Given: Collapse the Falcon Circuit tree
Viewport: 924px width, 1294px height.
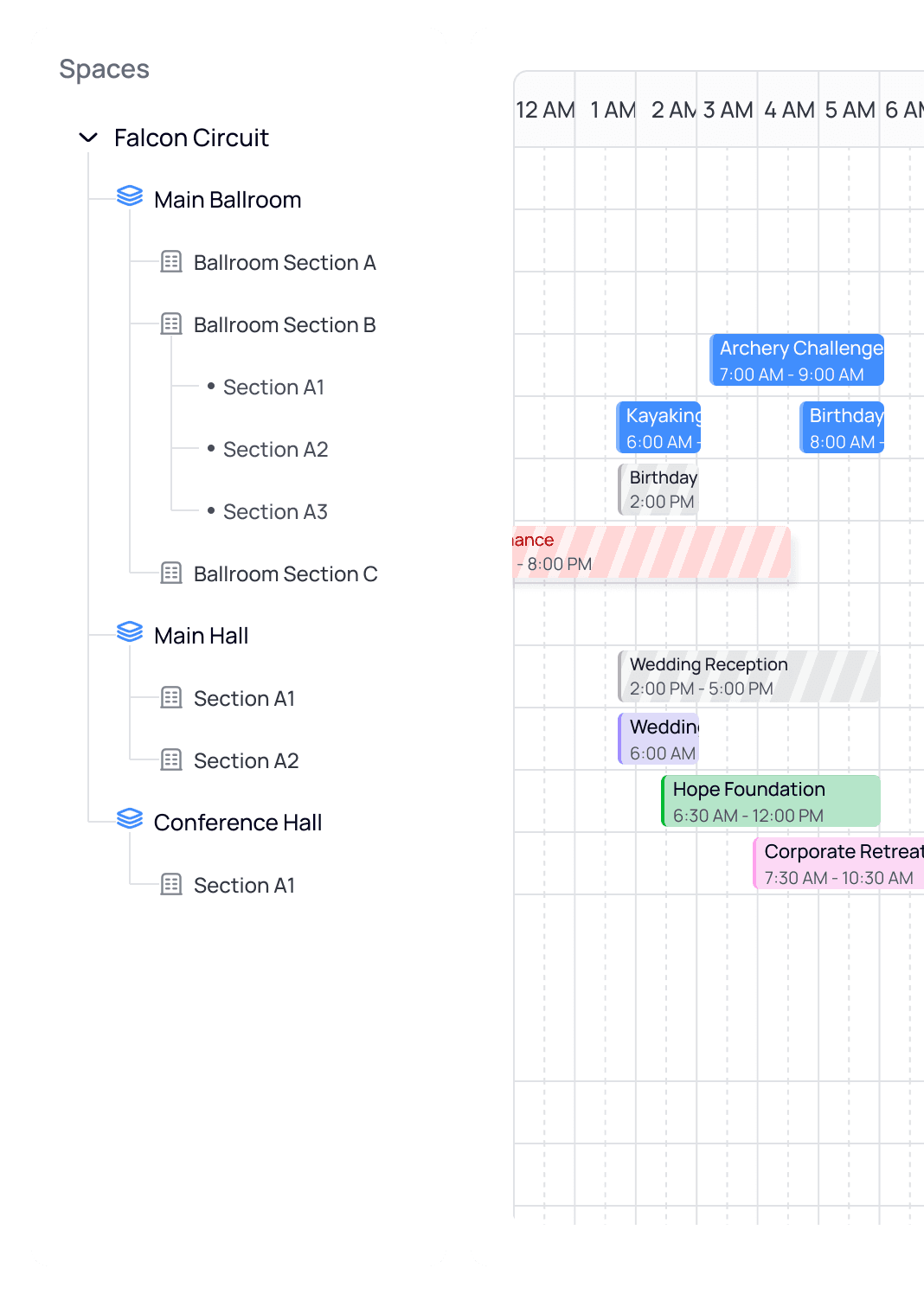Looking at the screenshot, I should coord(87,138).
